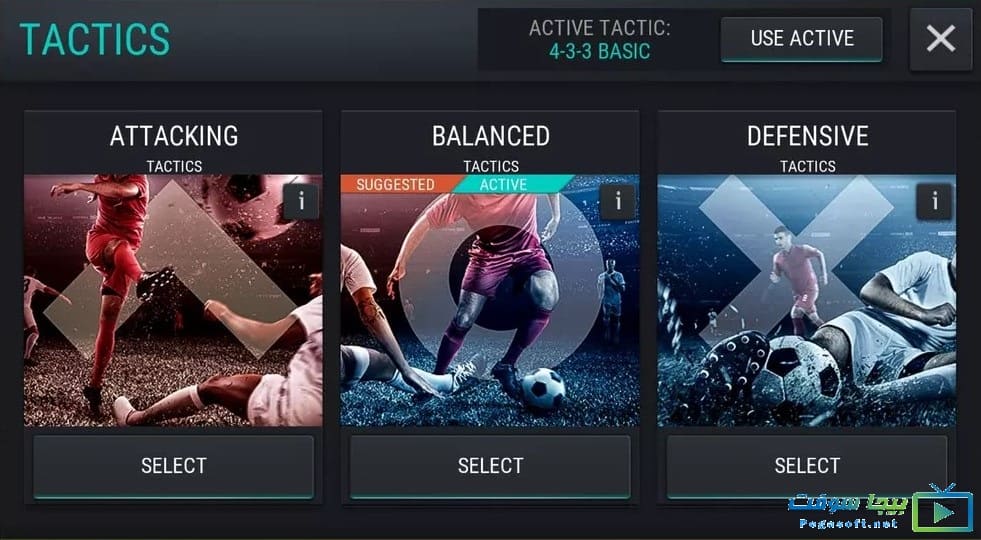The image size is (981, 540).
Task: Click the Suggested badge on Balanced card
Action: click(395, 185)
